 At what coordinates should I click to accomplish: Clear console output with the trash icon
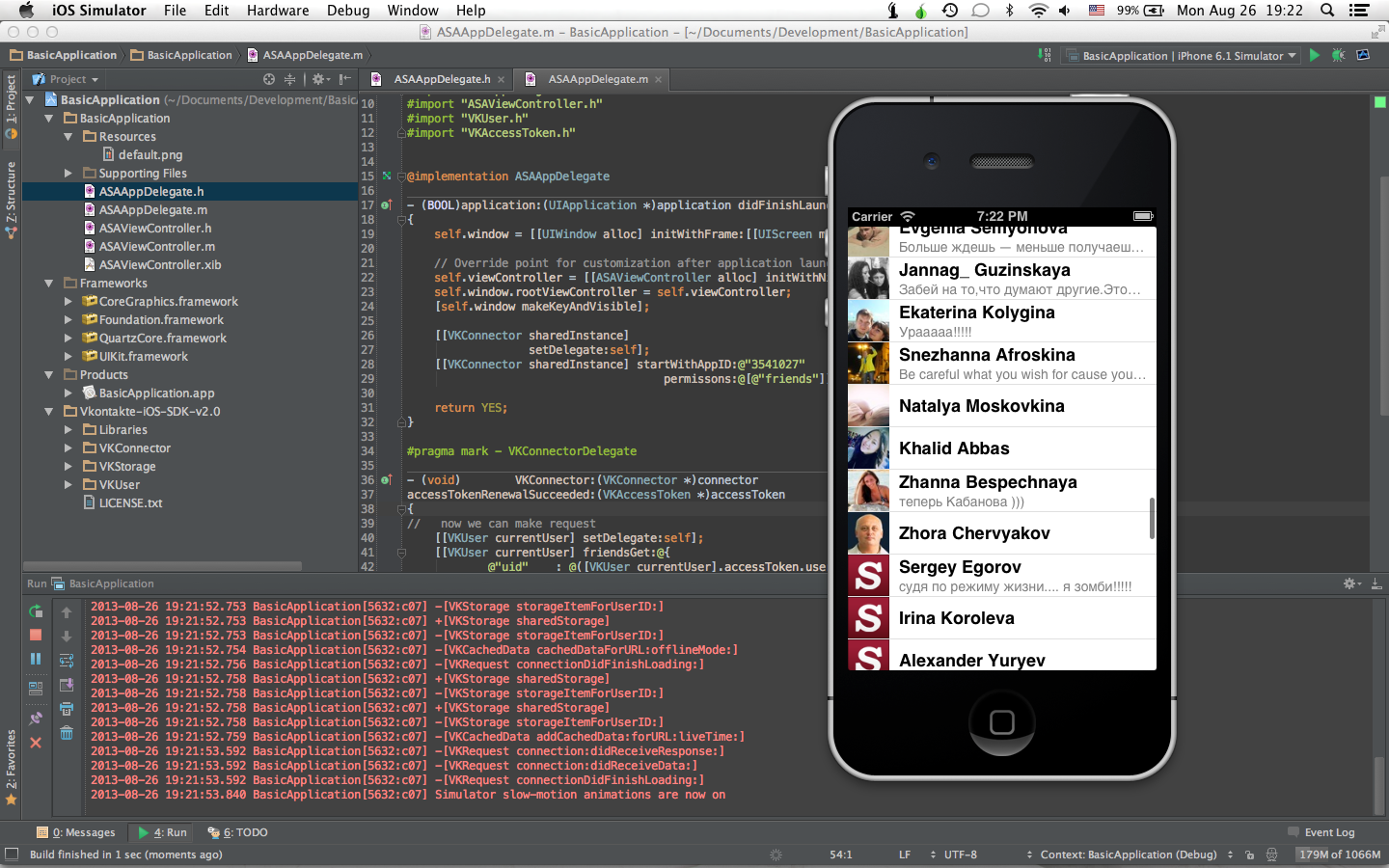click(x=67, y=733)
